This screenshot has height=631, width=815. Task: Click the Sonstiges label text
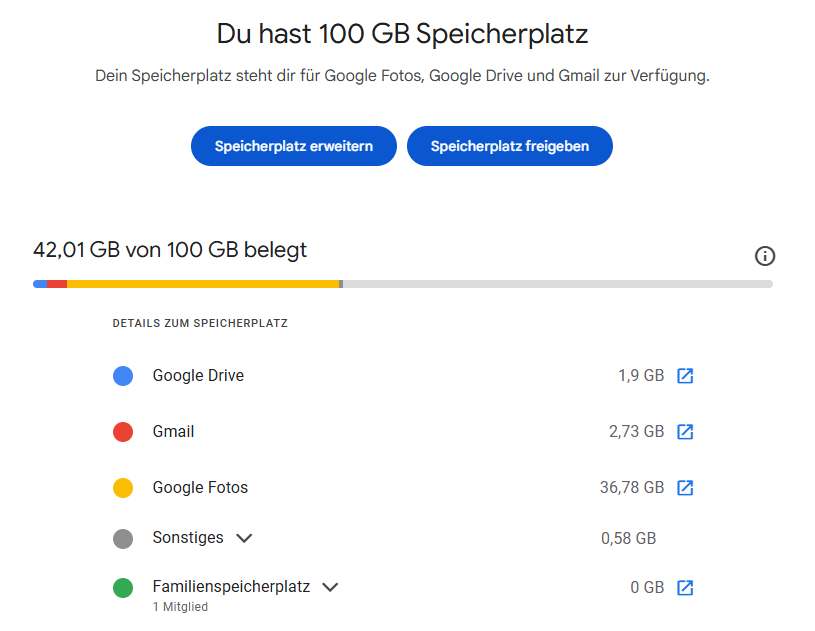(188, 538)
